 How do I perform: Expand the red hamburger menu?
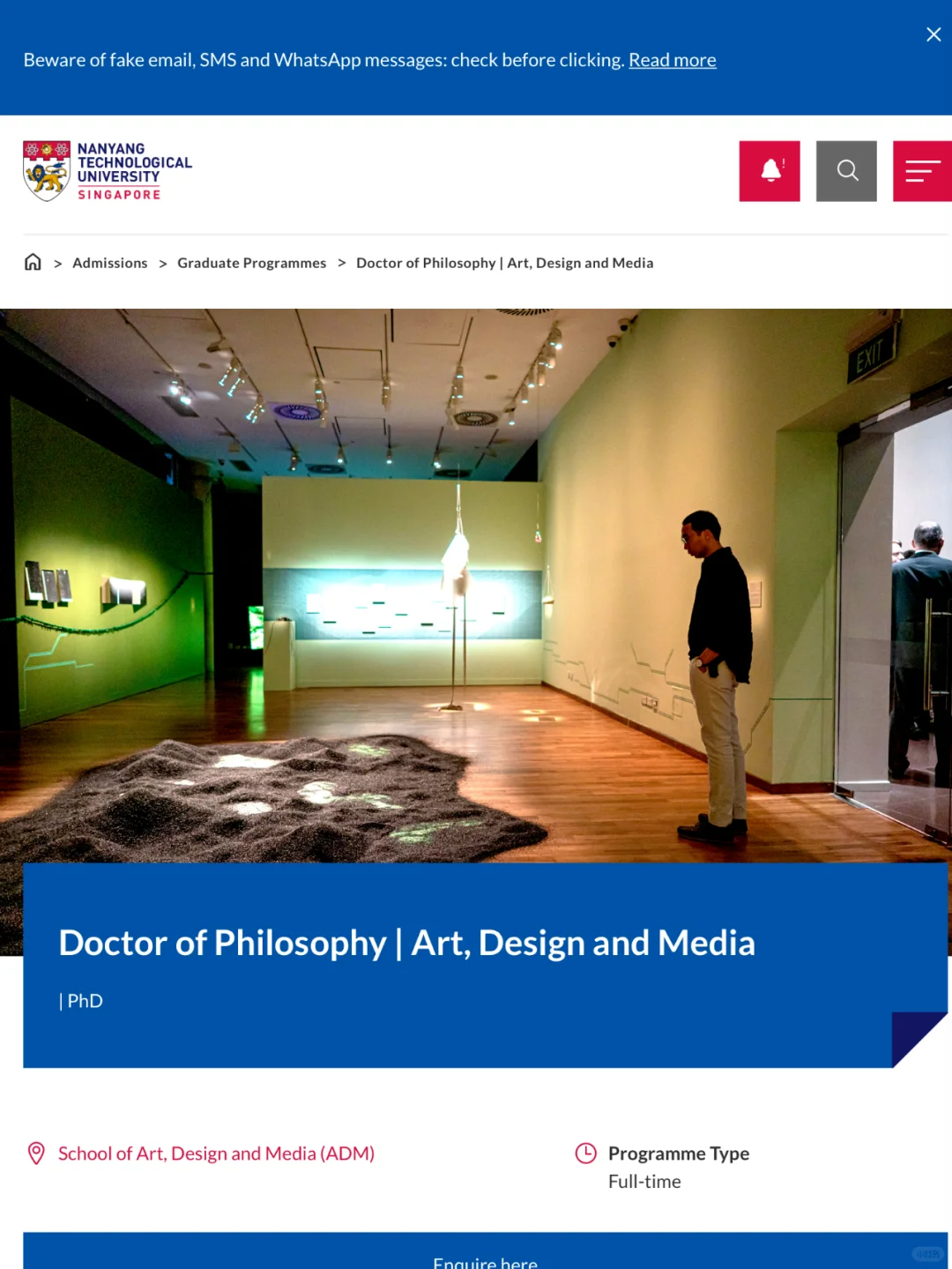tap(922, 171)
